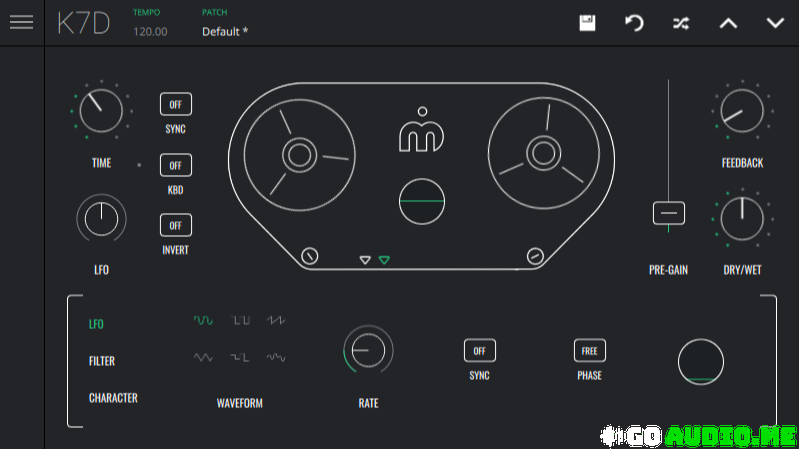
Task: Switch to the FILTER tab
Action: (x=102, y=361)
